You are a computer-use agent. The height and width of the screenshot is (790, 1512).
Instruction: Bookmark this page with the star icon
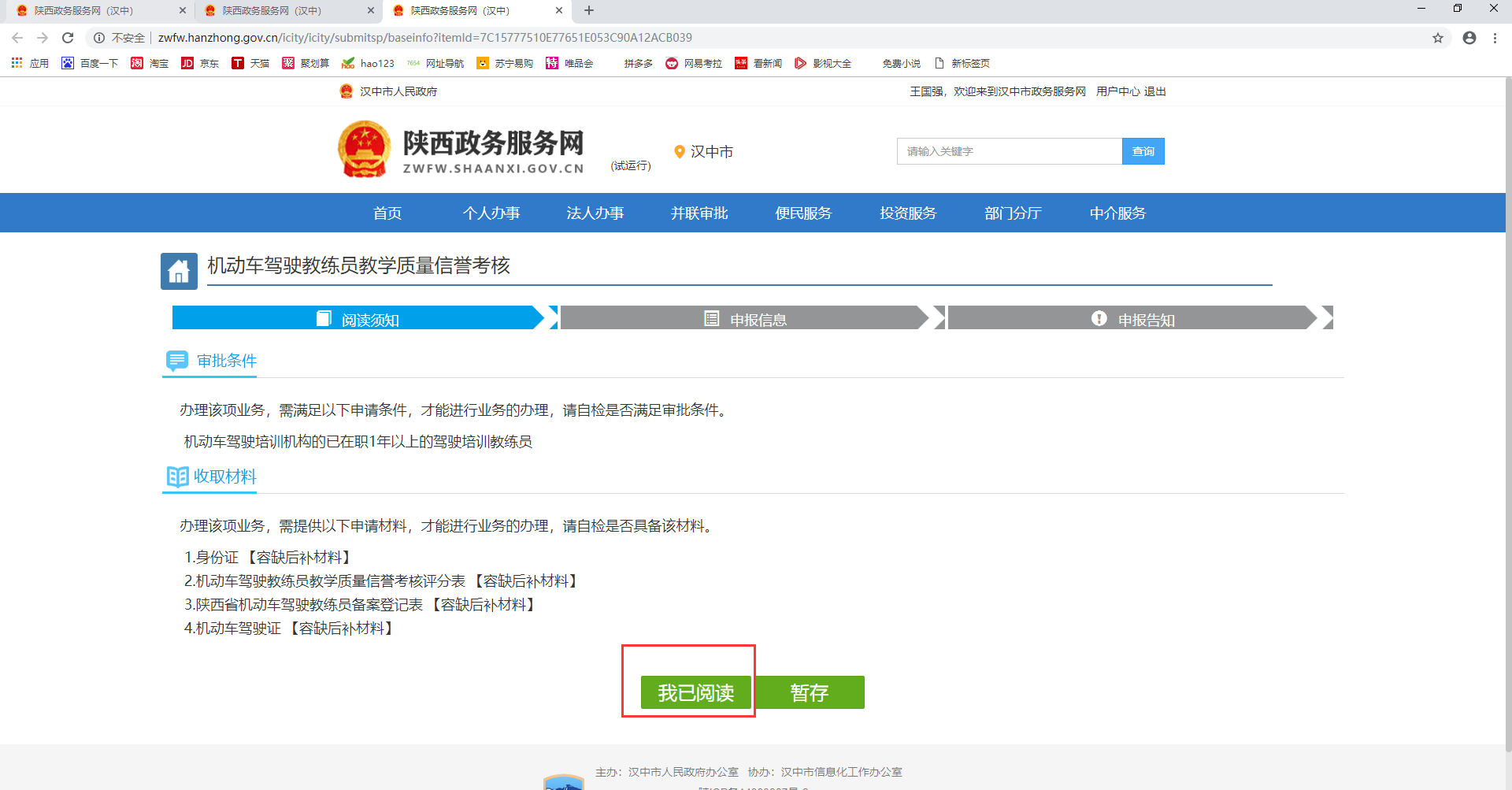[1437, 38]
